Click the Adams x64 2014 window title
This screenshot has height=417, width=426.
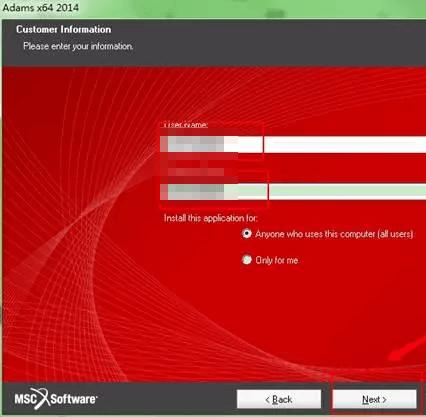[x=40, y=7]
